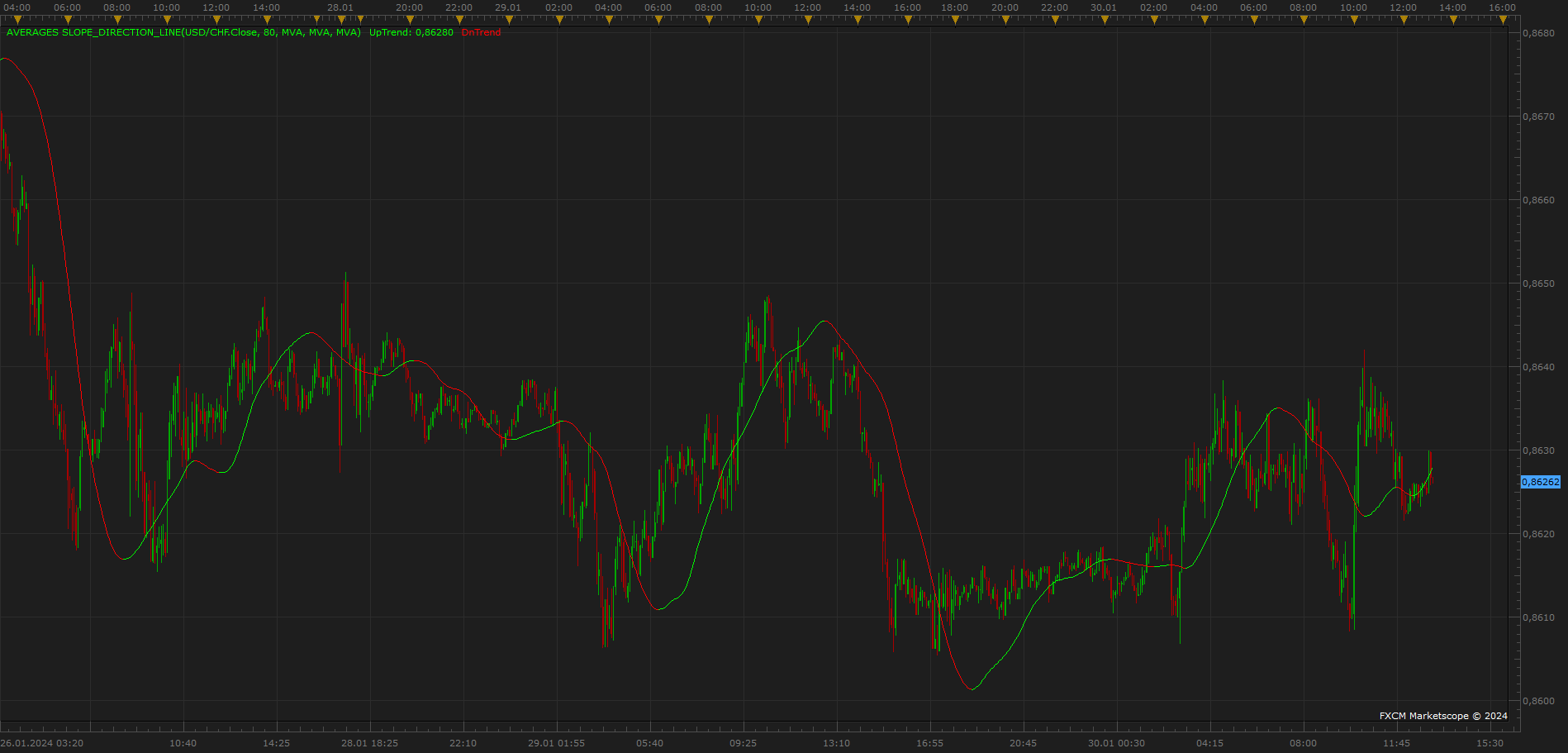1568x753 pixels.
Task: Click the 0,8680 price axis label
Action: tap(1538, 34)
